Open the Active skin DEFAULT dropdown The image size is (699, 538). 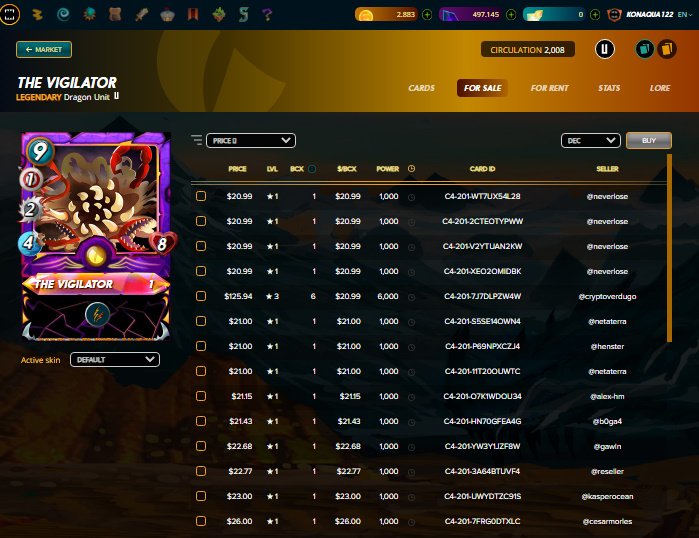115,360
